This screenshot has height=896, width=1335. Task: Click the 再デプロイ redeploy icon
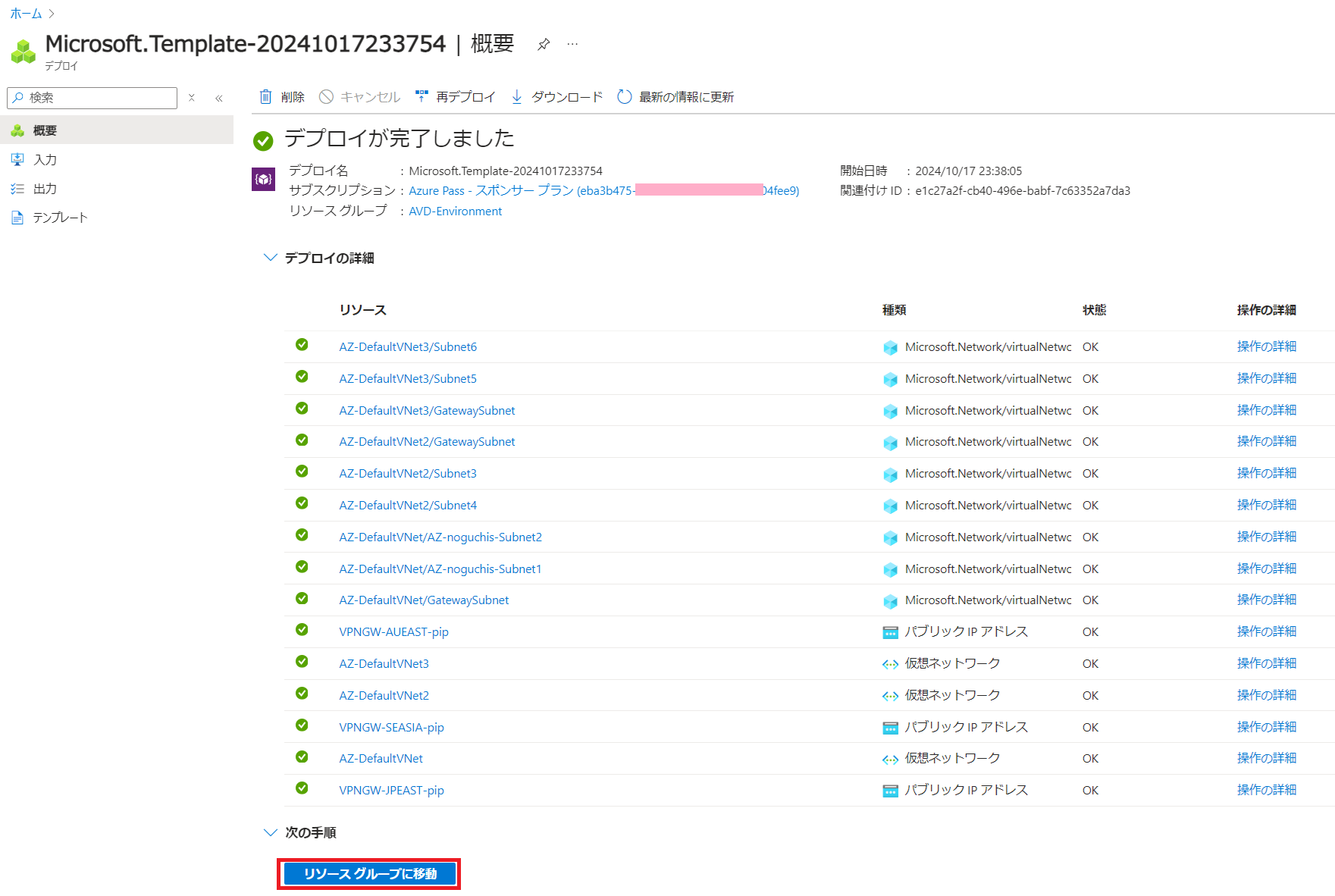422,96
